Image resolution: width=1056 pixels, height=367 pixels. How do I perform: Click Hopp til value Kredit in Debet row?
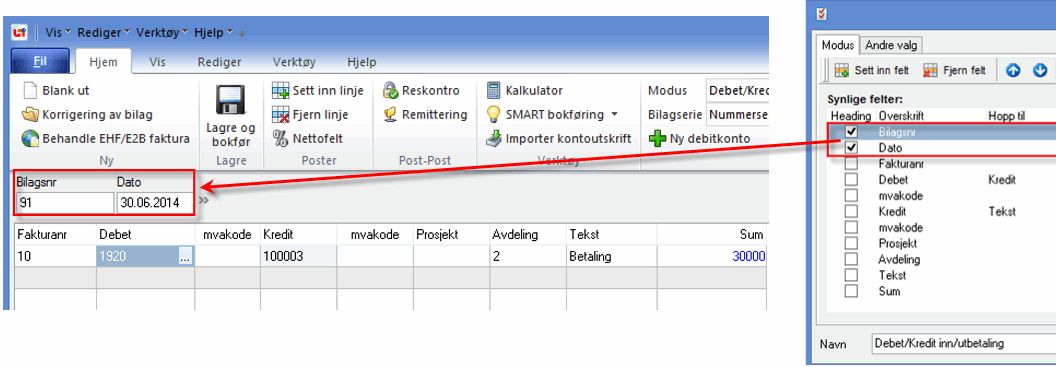(x=1002, y=180)
